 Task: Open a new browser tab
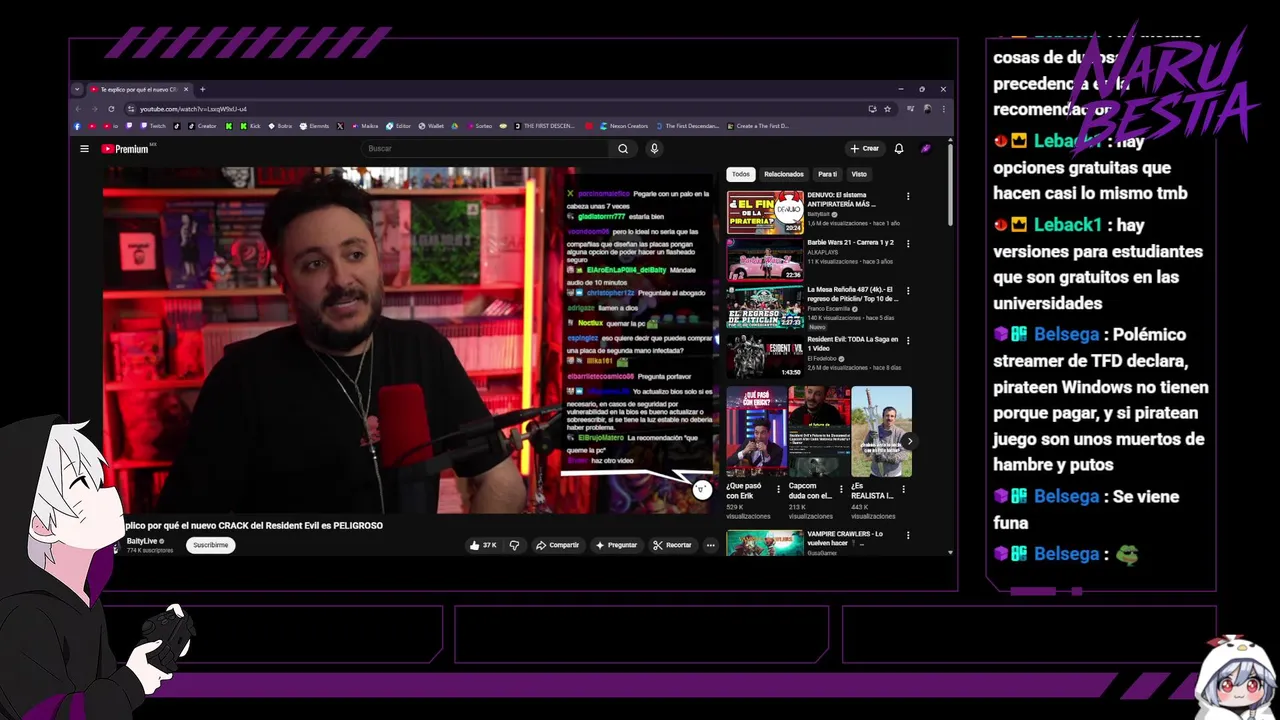point(202,89)
